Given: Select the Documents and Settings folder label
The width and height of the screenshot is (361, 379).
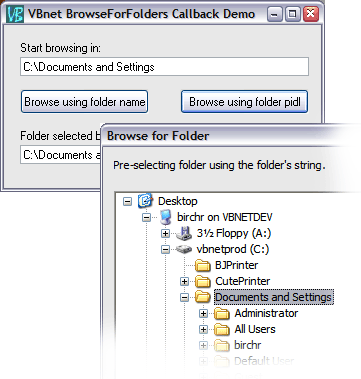Looking at the screenshot, I should [x=273, y=297].
